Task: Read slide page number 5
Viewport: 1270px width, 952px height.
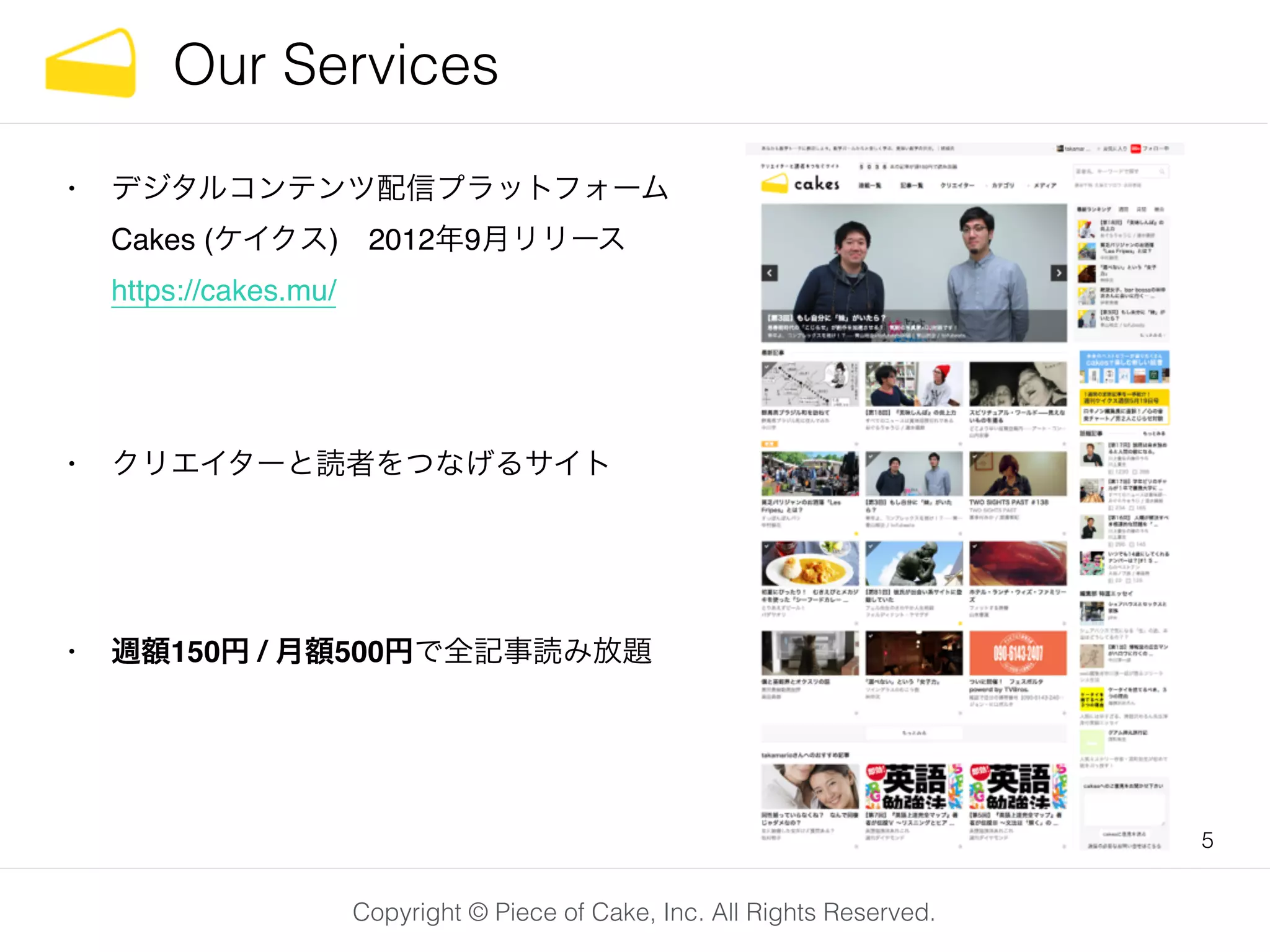Action: click(x=1207, y=840)
